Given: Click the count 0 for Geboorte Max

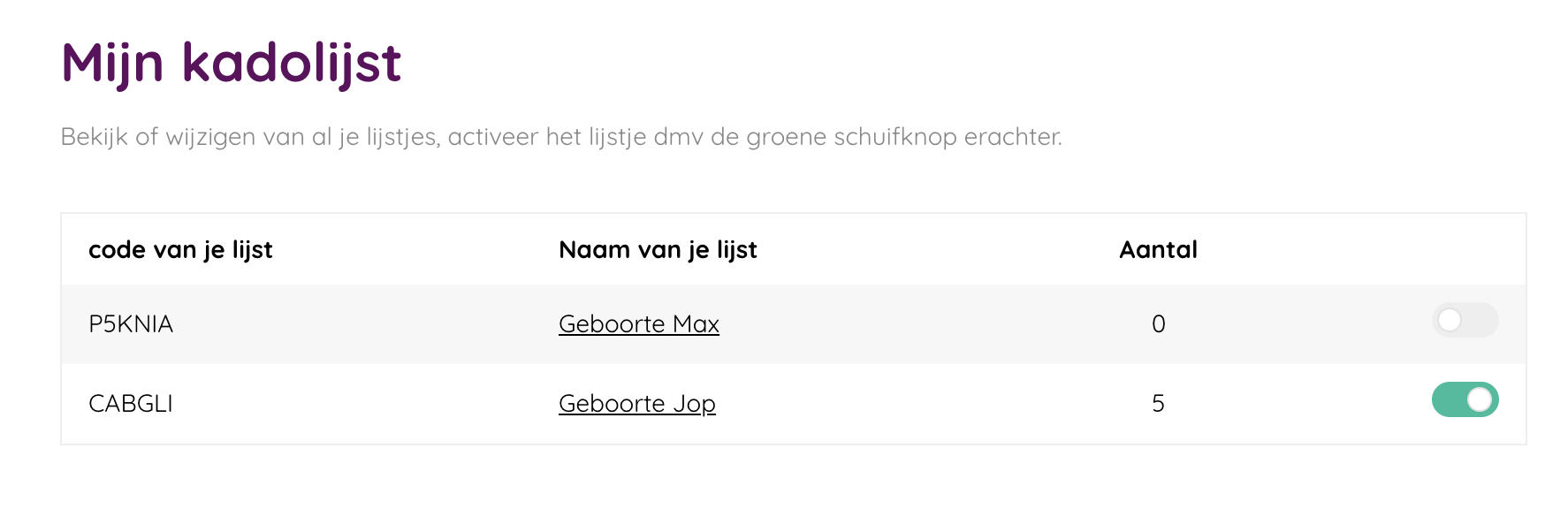Looking at the screenshot, I should 1158,324.
